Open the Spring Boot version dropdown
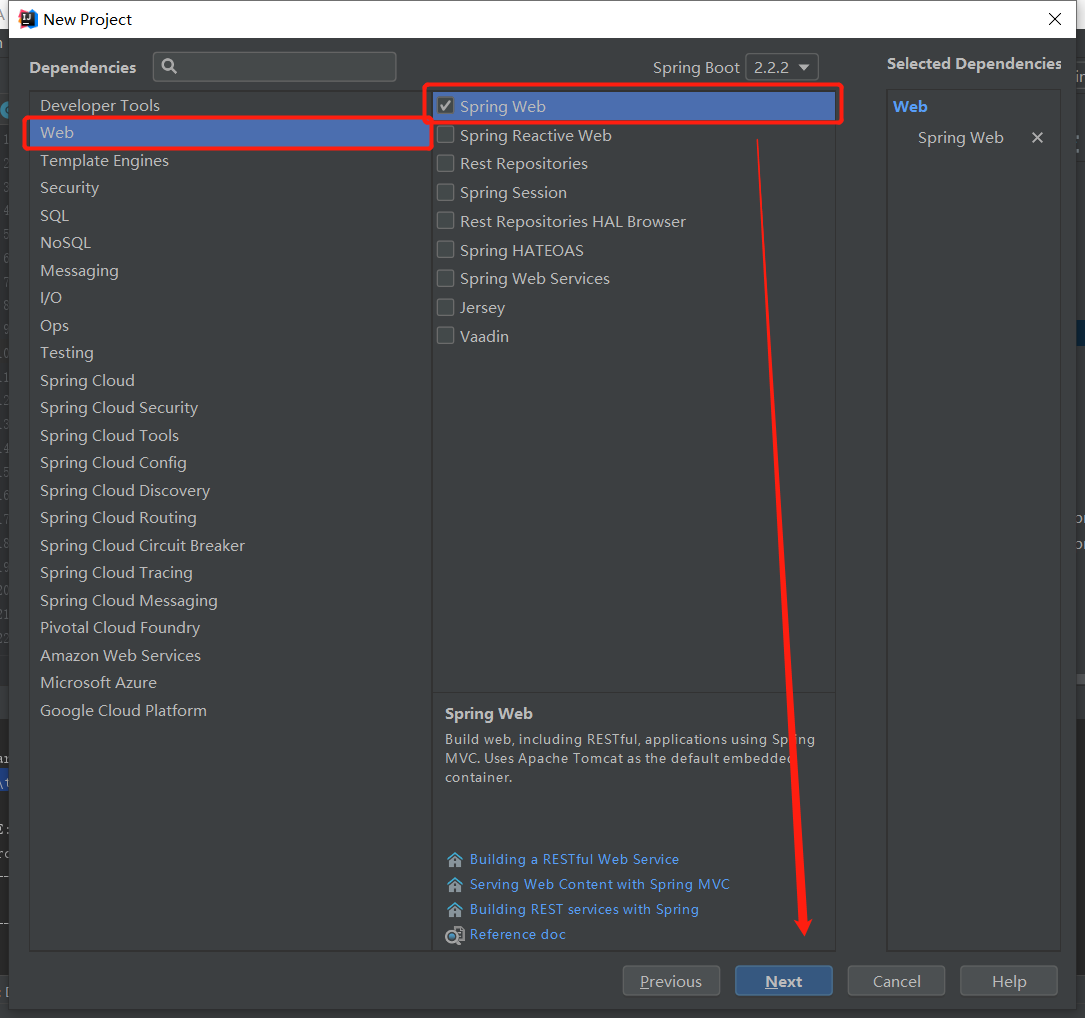 (782, 67)
